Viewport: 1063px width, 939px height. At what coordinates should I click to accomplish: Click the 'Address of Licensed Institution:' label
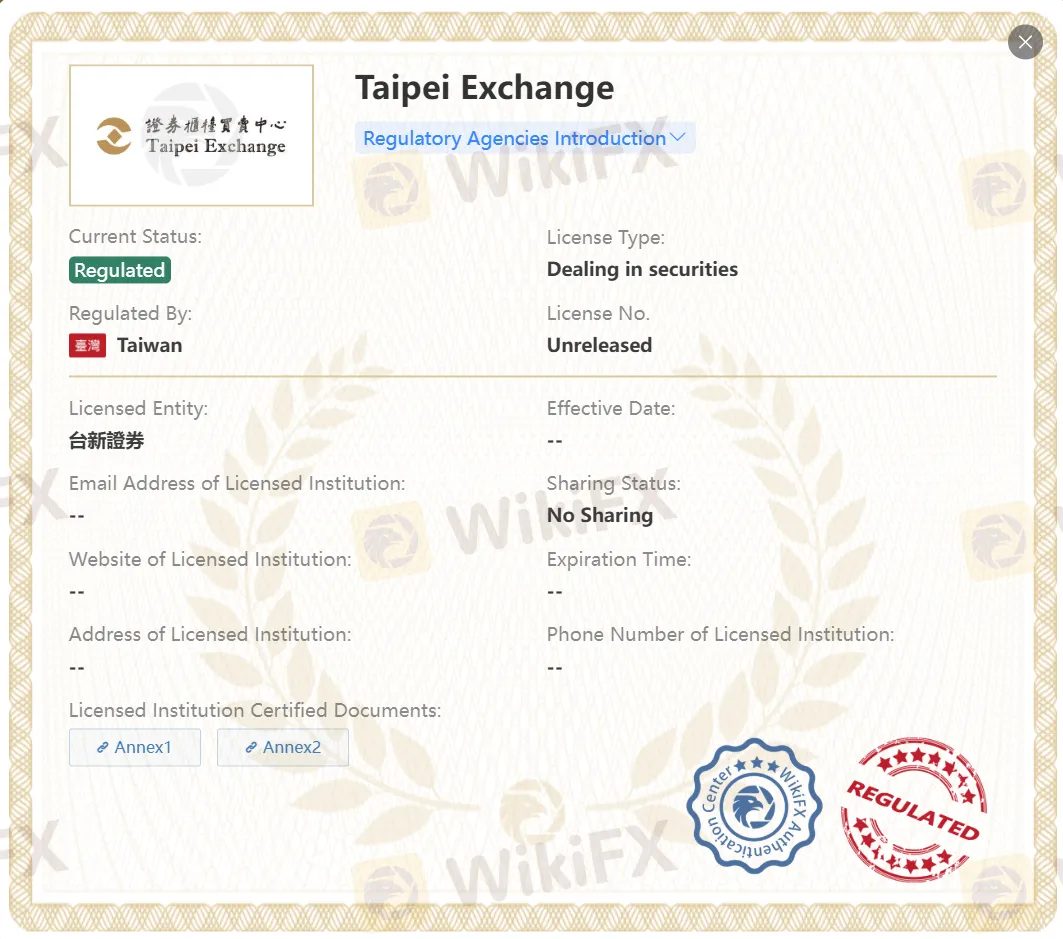pyautogui.click(x=210, y=635)
